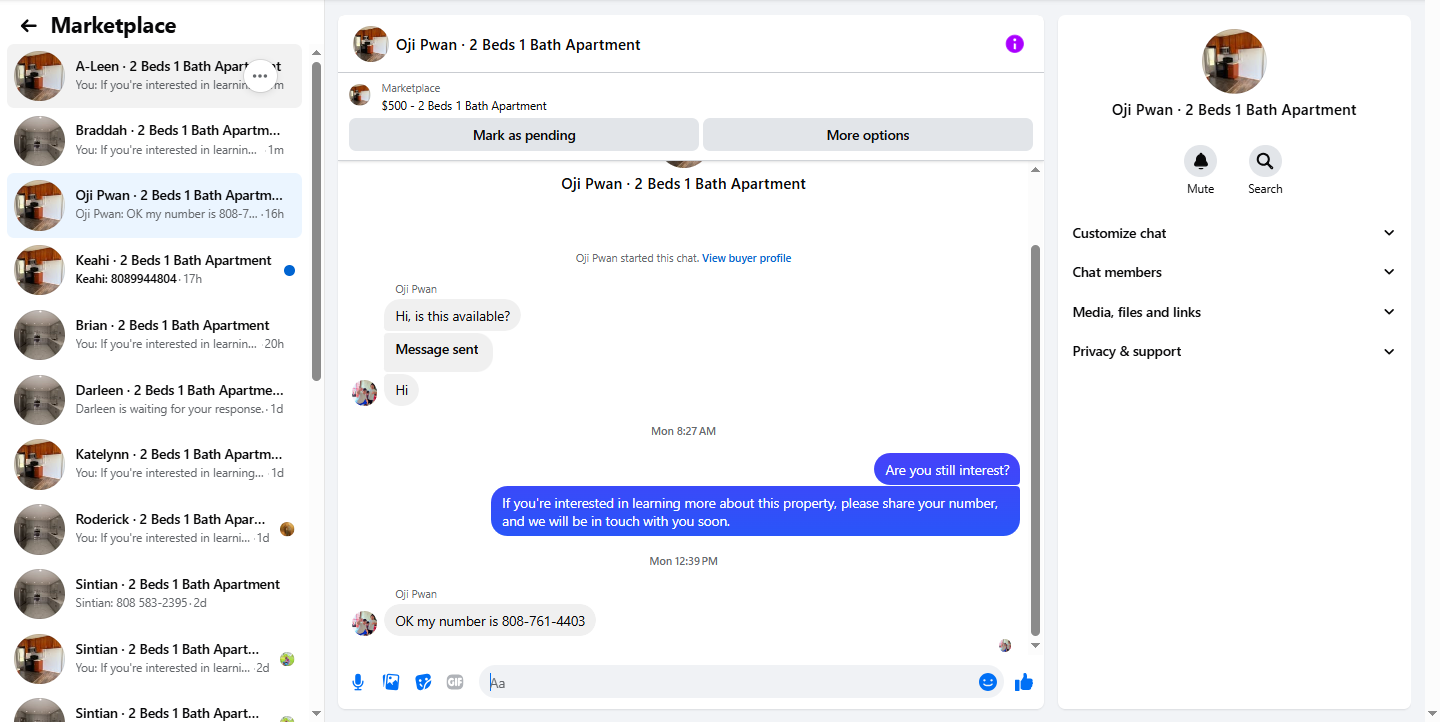The image size is (1440, 722).
Task: Open the emoji picker in message box
Action: coord(988,682)
